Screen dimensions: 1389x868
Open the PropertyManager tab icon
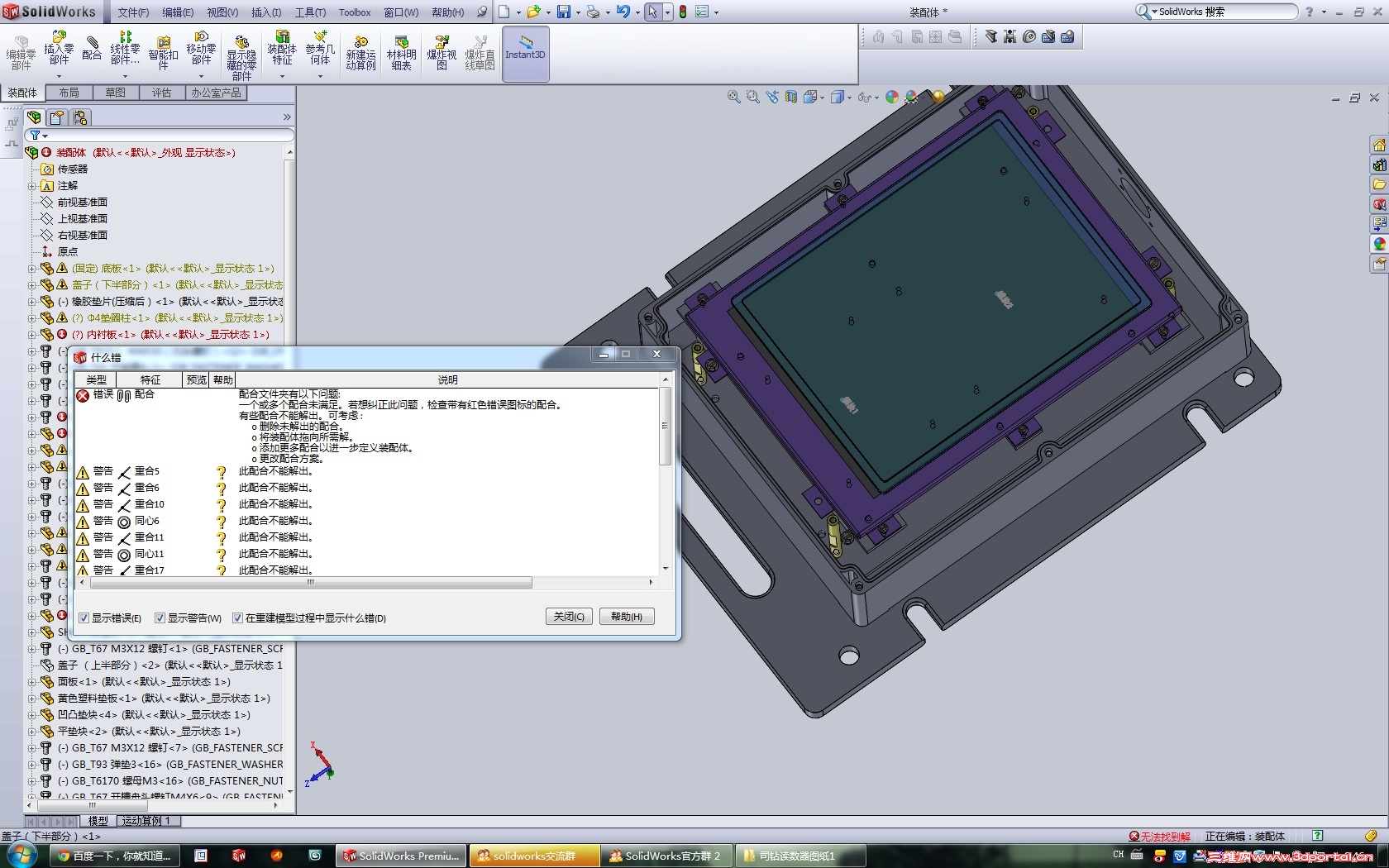click(57, 117)
